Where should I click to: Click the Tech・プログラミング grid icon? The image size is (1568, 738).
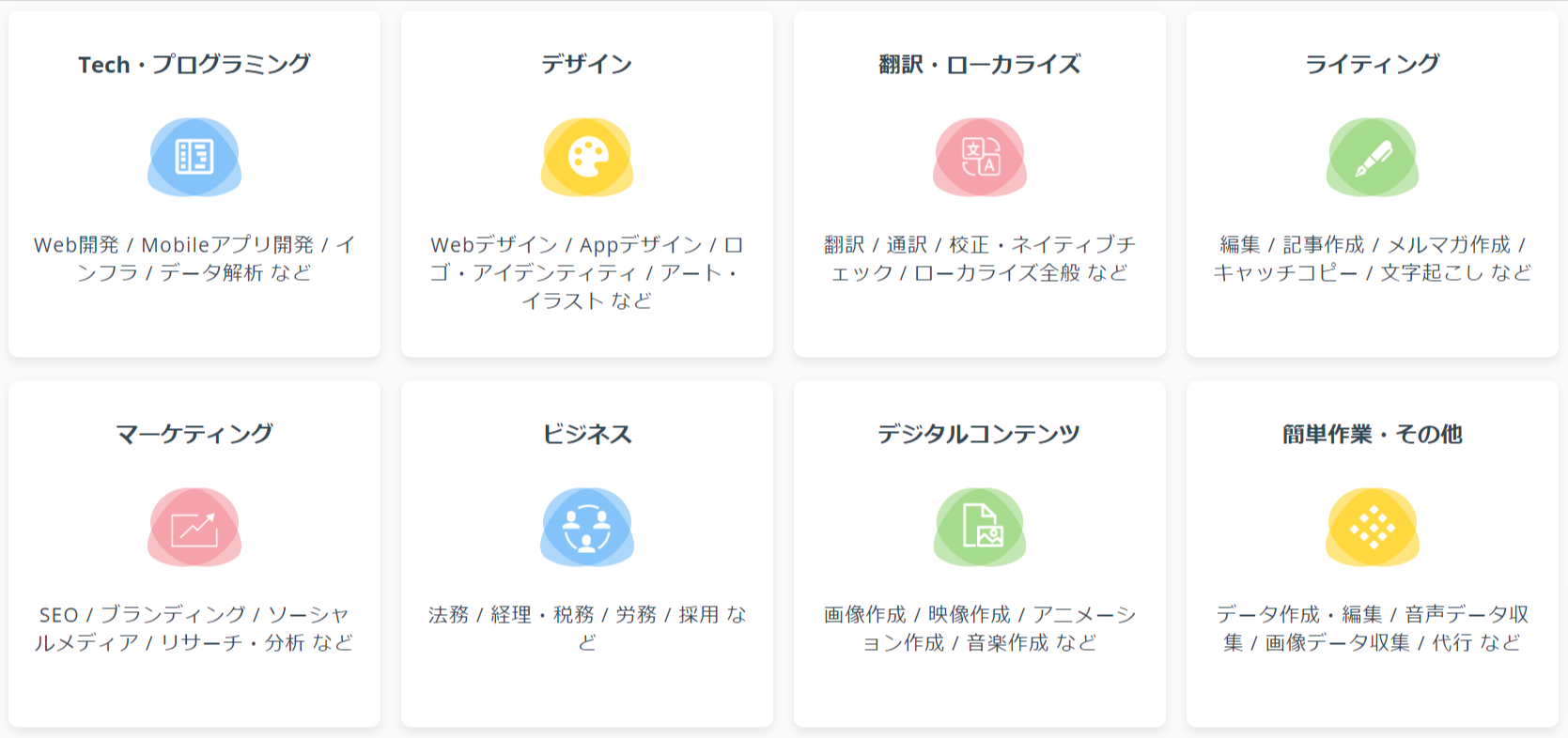(x=194, y=157)
